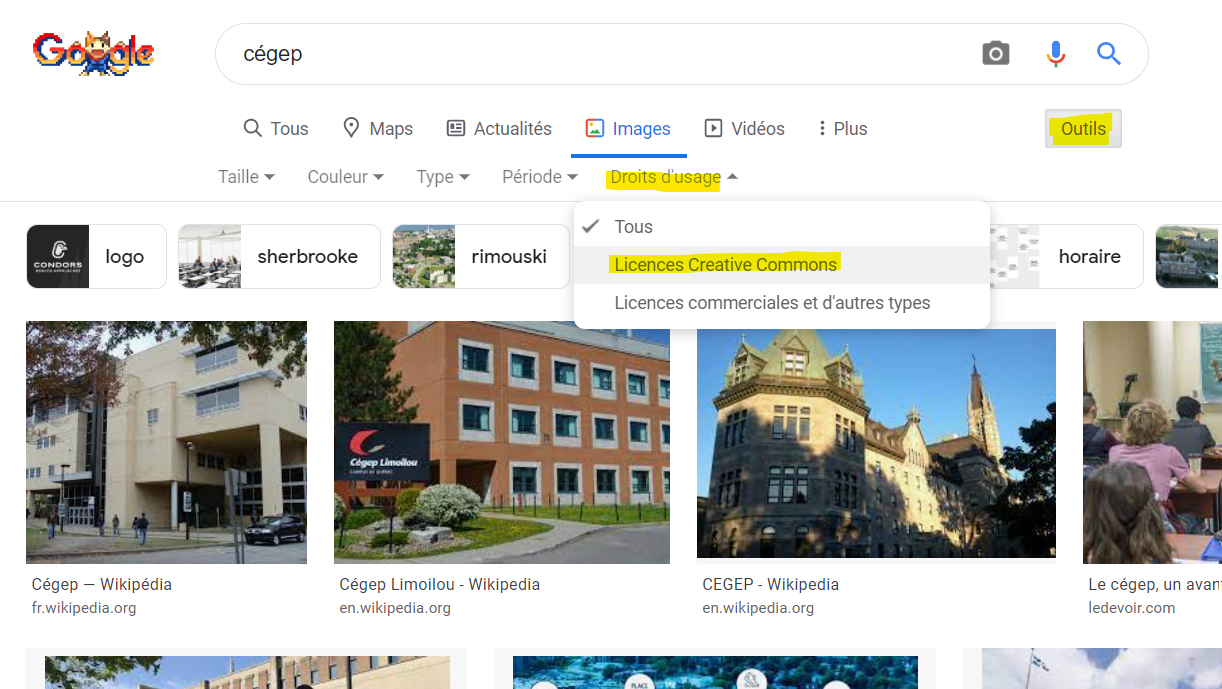Image resolution: width=1222 pixels, height=689 pixels.
Task: Go to the Actualités tab
Action: (x=499, y=128)
